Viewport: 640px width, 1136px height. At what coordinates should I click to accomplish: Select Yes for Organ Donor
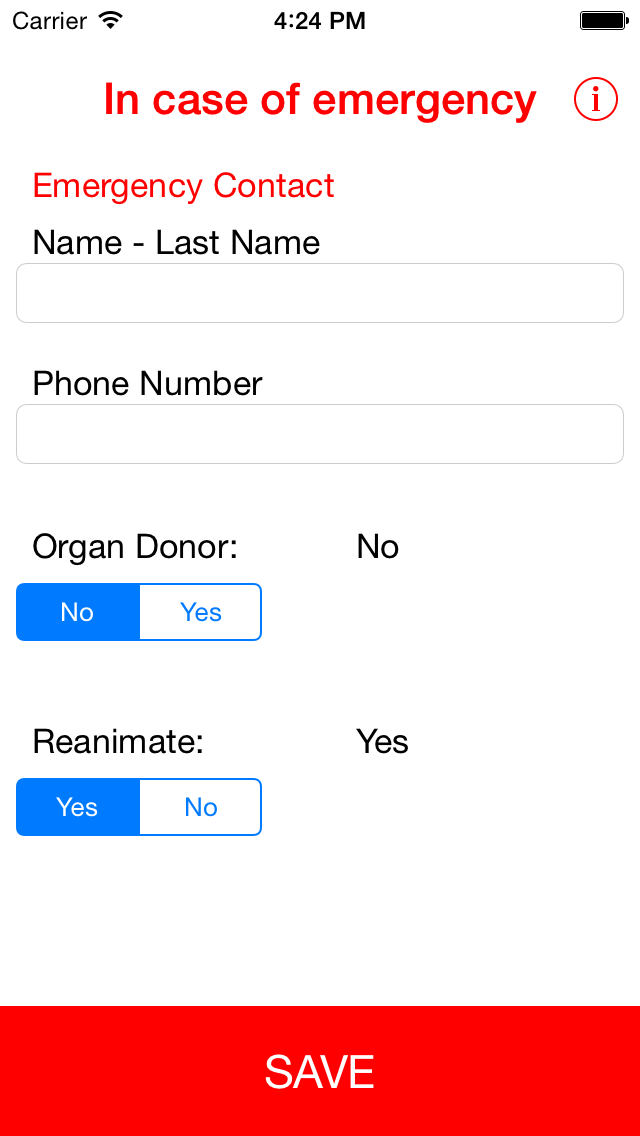(201, 612)
